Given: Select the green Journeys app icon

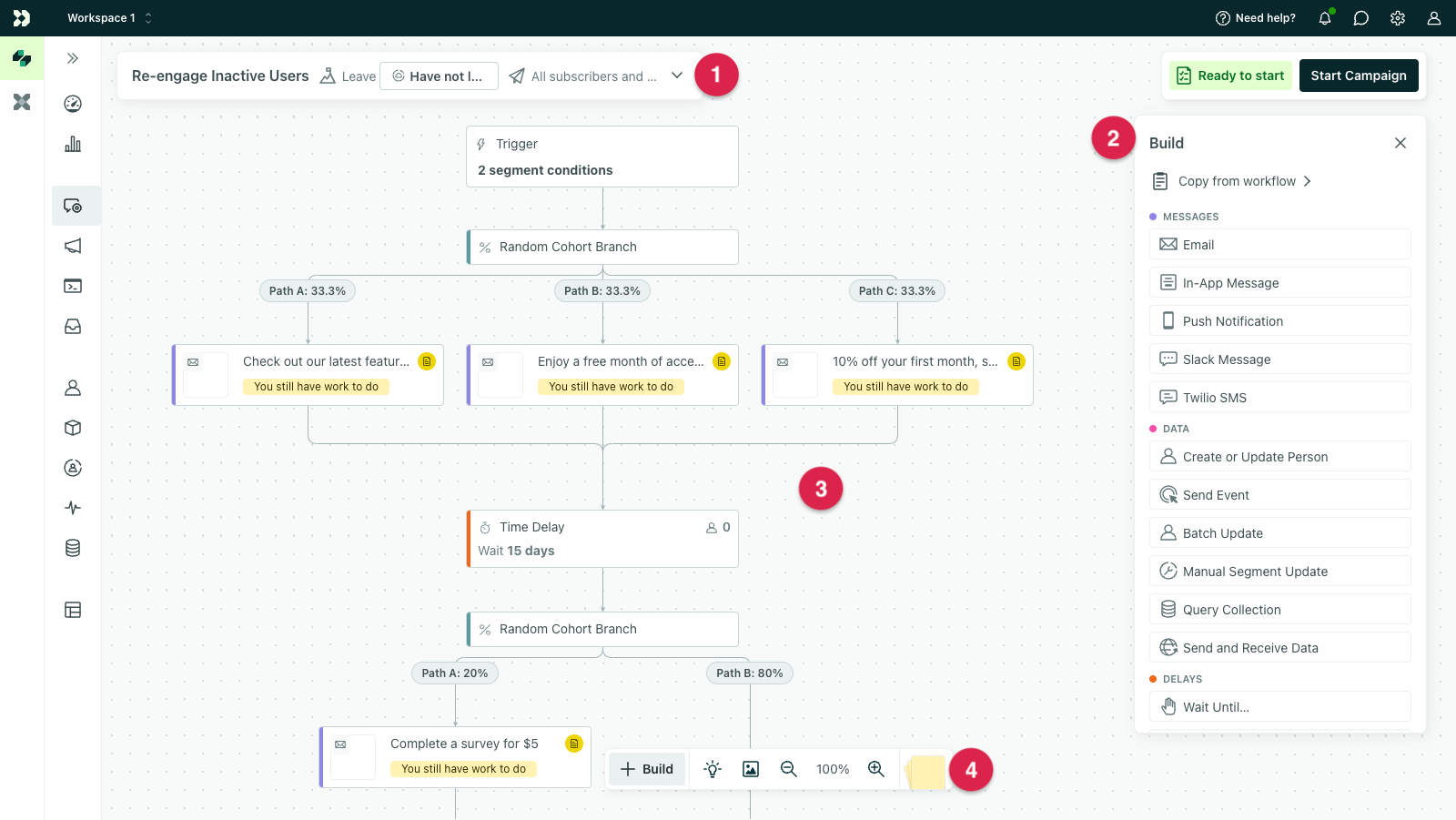Looking at the screenshot, I should (22, 58).
